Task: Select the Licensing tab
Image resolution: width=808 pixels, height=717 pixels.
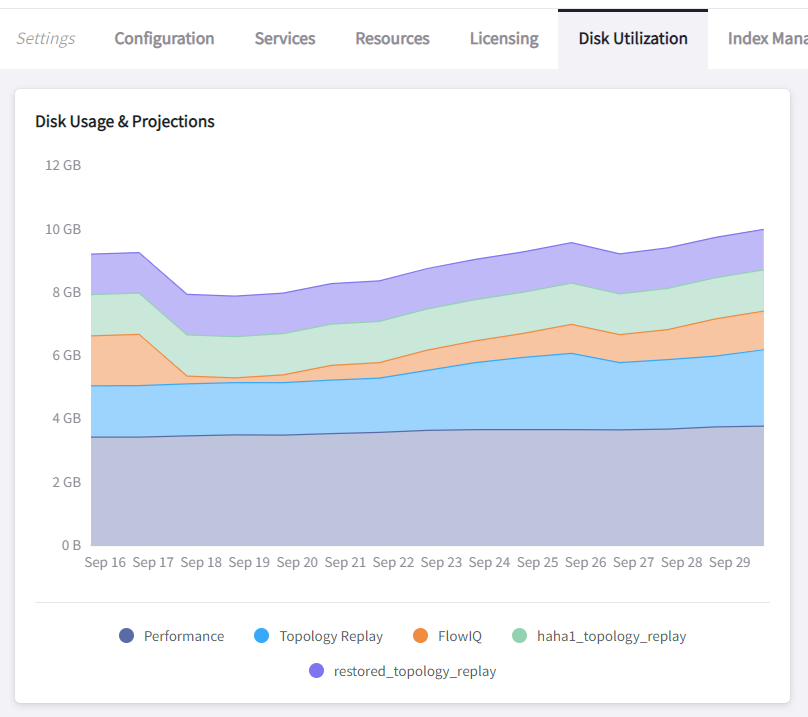Action: point(504,39)
